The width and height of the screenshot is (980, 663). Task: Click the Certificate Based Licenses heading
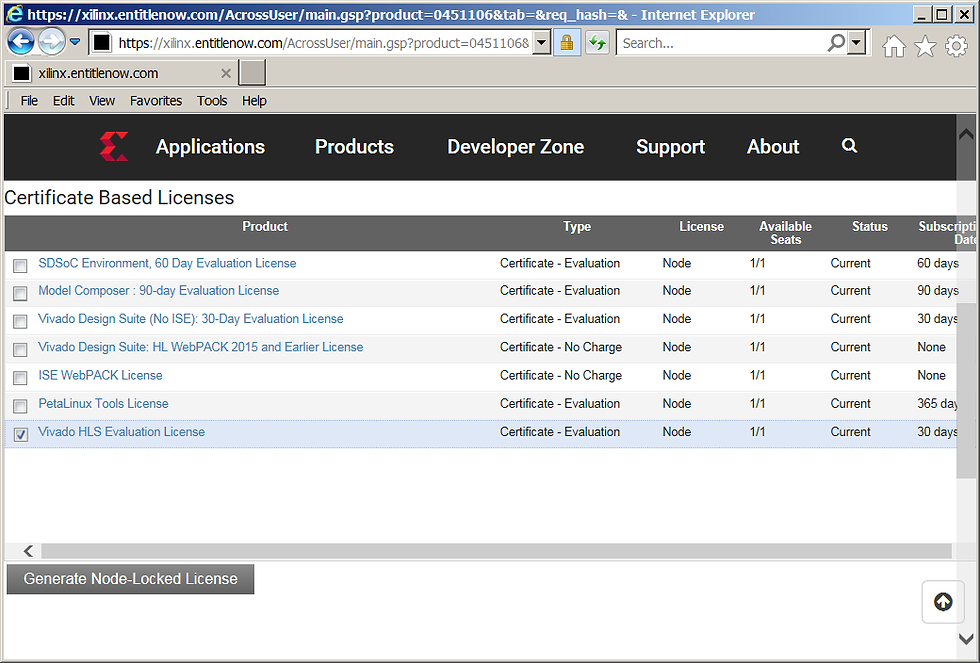point(119,197)
